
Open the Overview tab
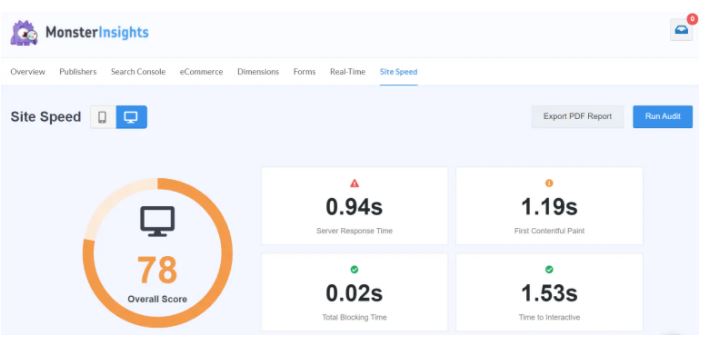pos(28,72)
